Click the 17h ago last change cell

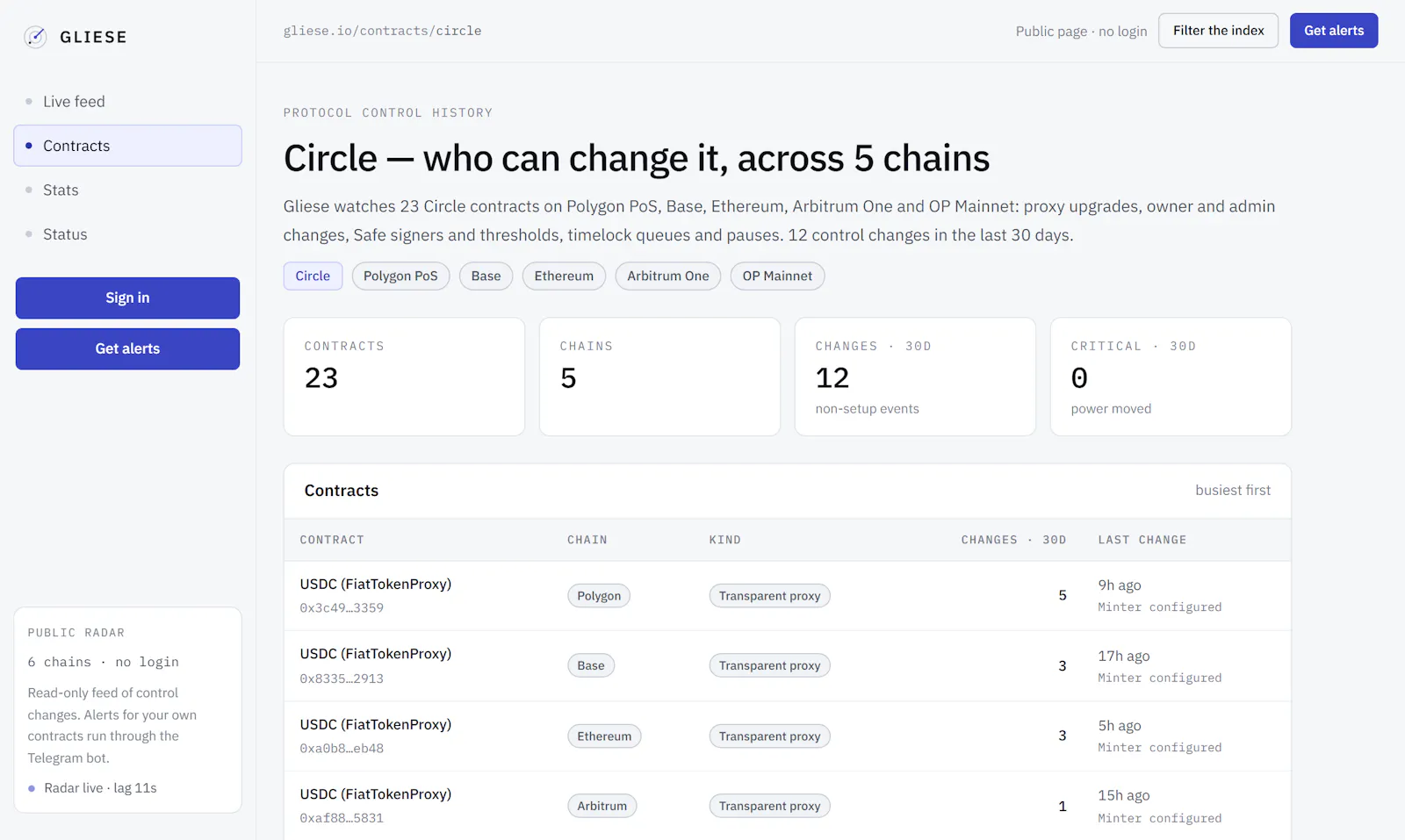point(1159,666)
